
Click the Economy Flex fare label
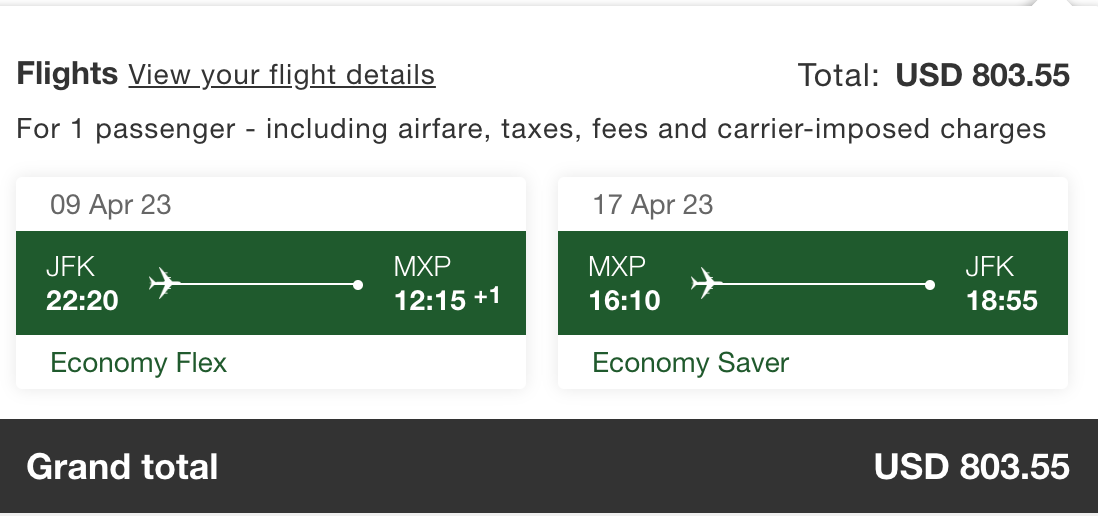tap(139, 362)
